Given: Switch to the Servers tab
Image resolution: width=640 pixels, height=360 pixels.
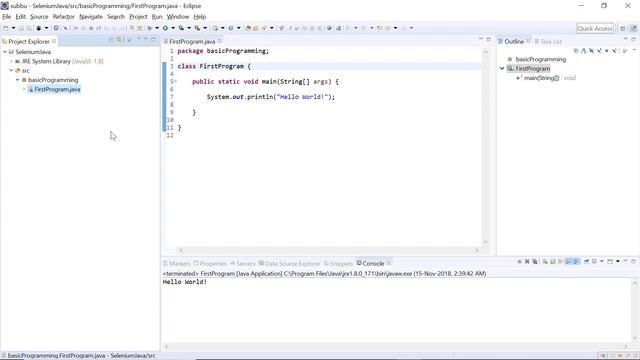Looking at the screenshot, I should [242, 264].
